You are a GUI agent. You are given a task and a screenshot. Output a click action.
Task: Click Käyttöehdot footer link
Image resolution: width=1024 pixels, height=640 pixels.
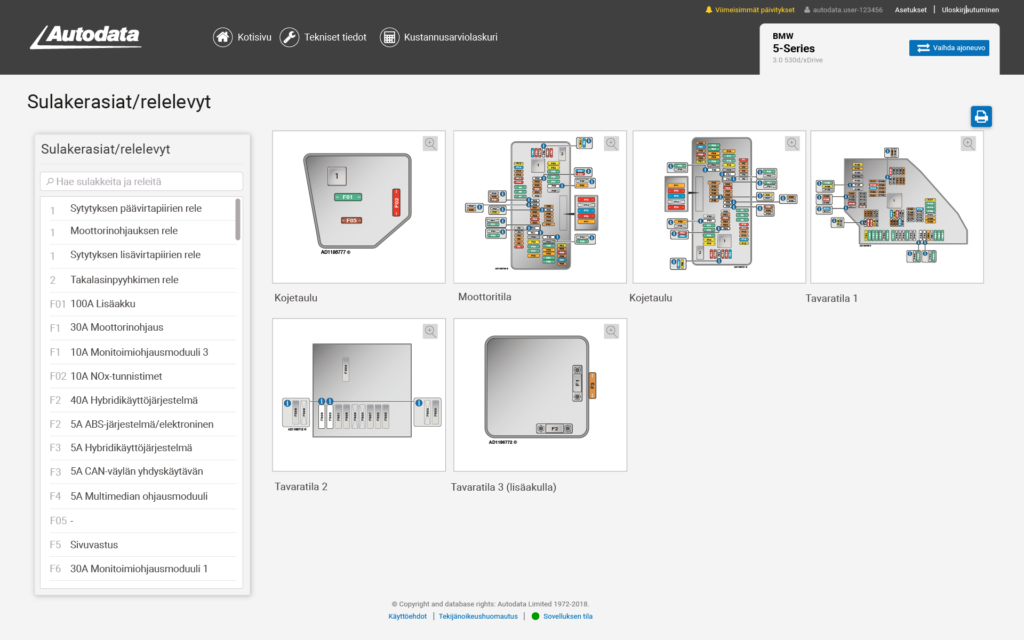407,616
